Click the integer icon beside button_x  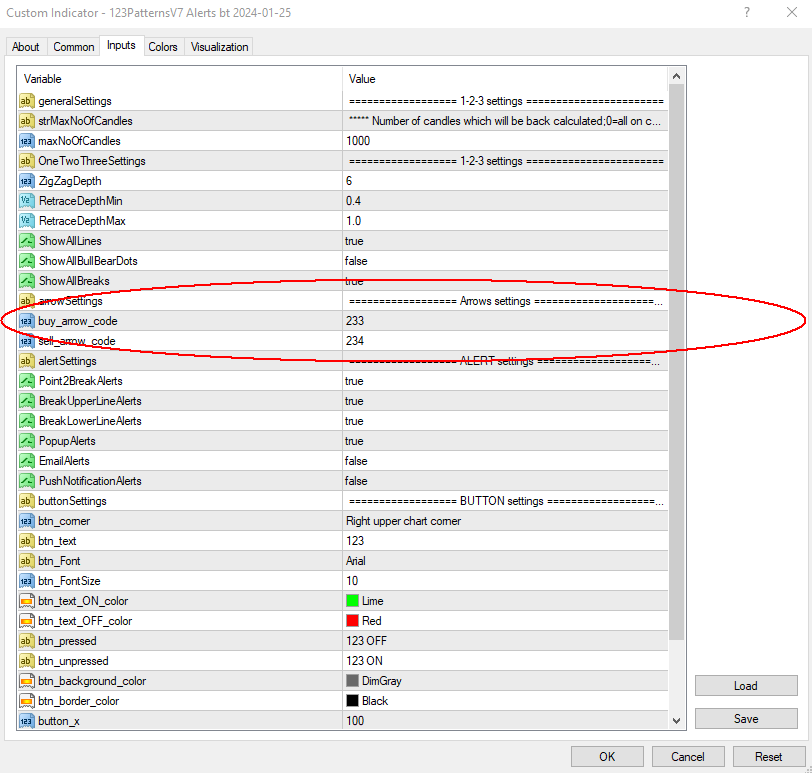tap(26, 721)
